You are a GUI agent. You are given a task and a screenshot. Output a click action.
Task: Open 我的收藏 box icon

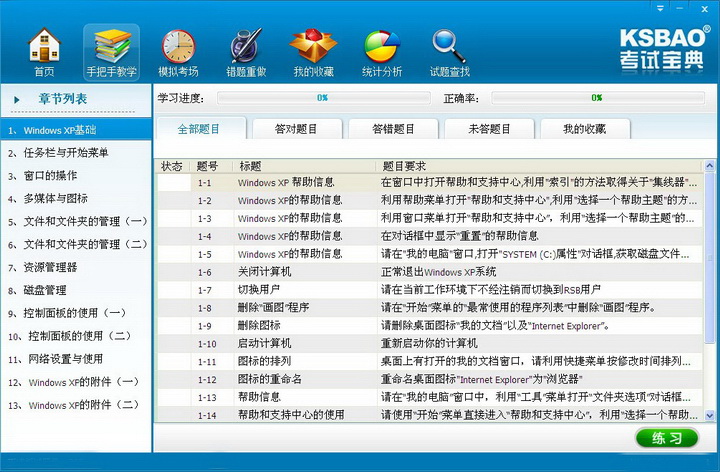pyautogui.click(x=314, y=52)
